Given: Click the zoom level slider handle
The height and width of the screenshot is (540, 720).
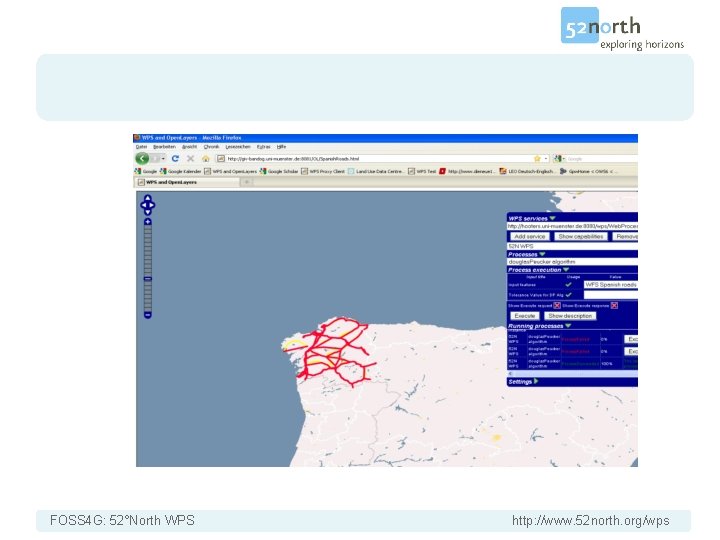Looking at the screenshot, I should [x=147, y=279].
